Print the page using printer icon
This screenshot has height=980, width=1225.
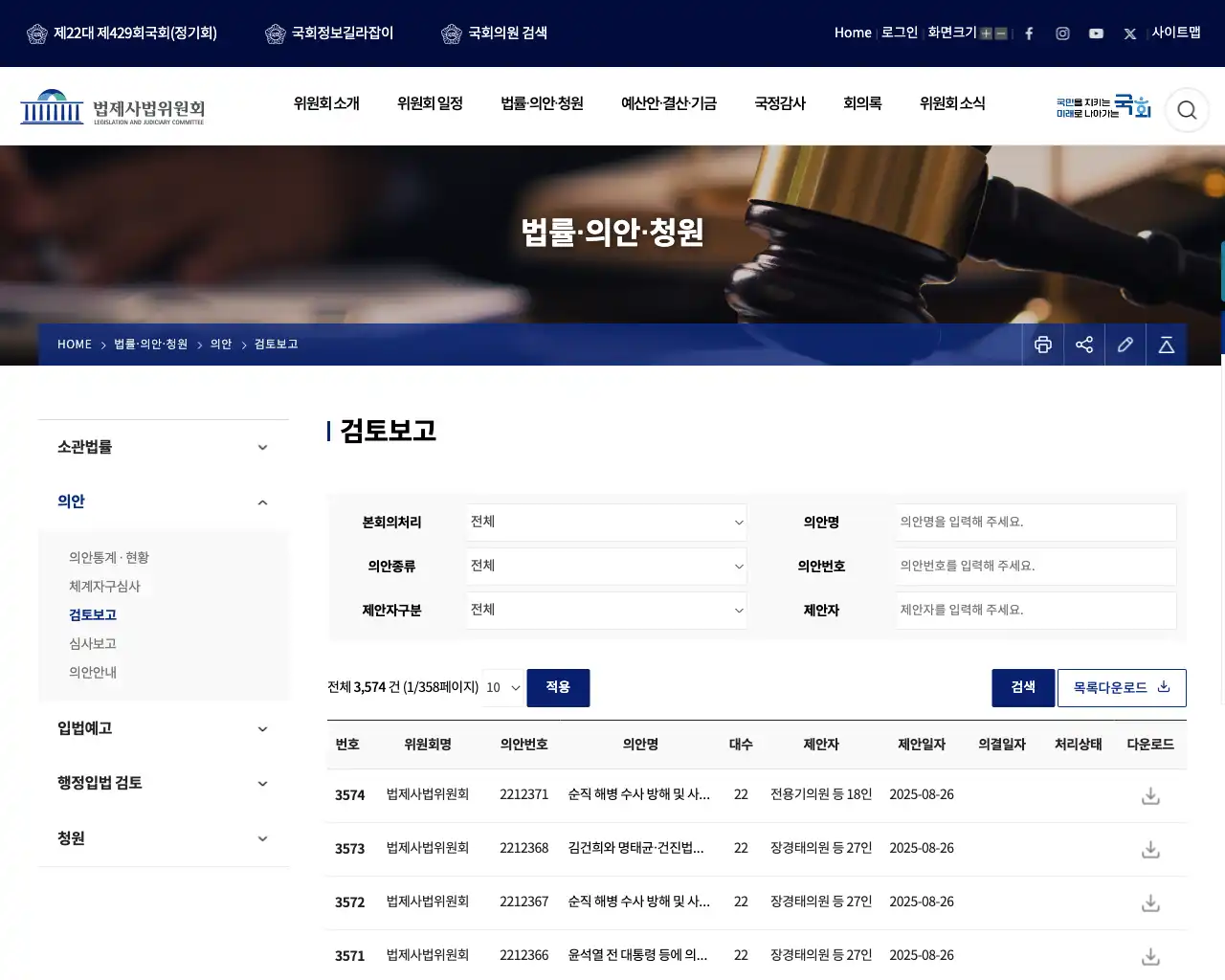coord(1043,345)
